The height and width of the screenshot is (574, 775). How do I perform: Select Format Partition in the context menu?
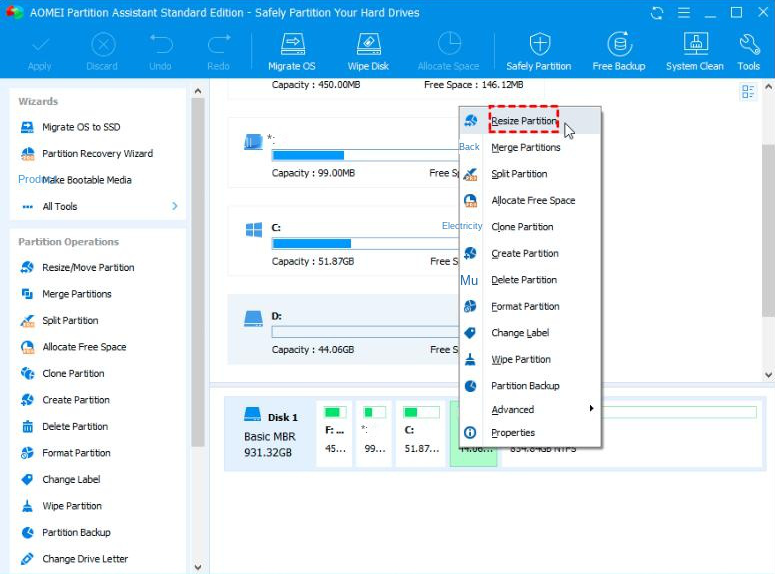click(x=525, y=307)
